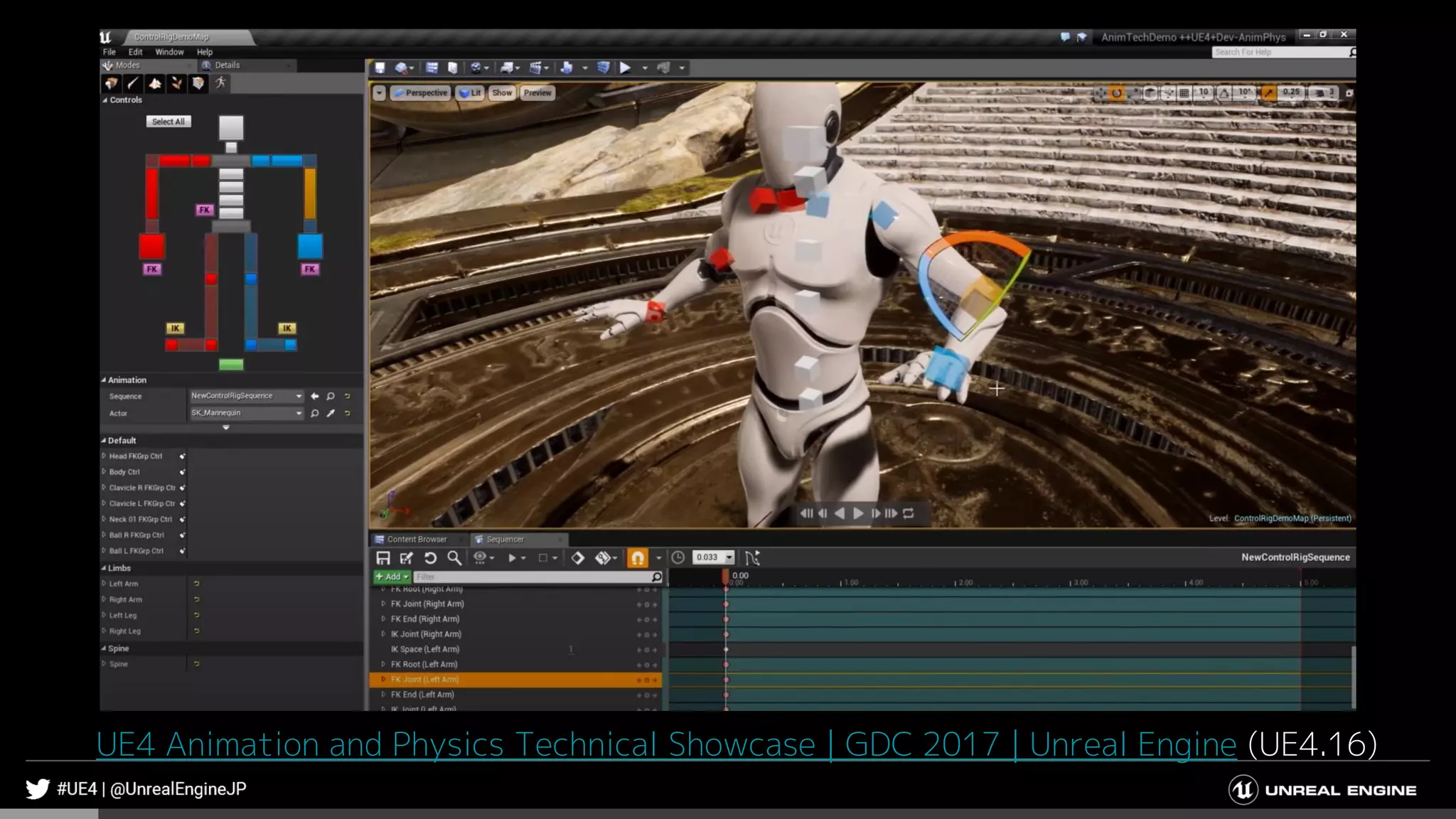Open Content Browser from main toolbar icon
Viewport: 1456px width, 819px height.
pos(432,68)
